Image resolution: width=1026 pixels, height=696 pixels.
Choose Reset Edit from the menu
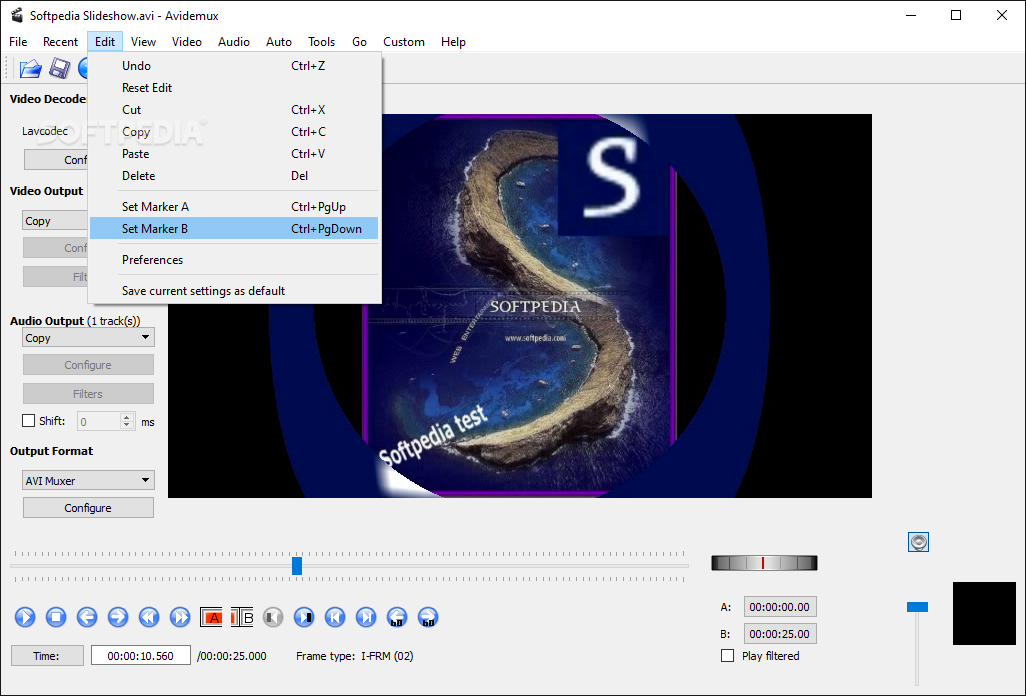pos(234,88)
